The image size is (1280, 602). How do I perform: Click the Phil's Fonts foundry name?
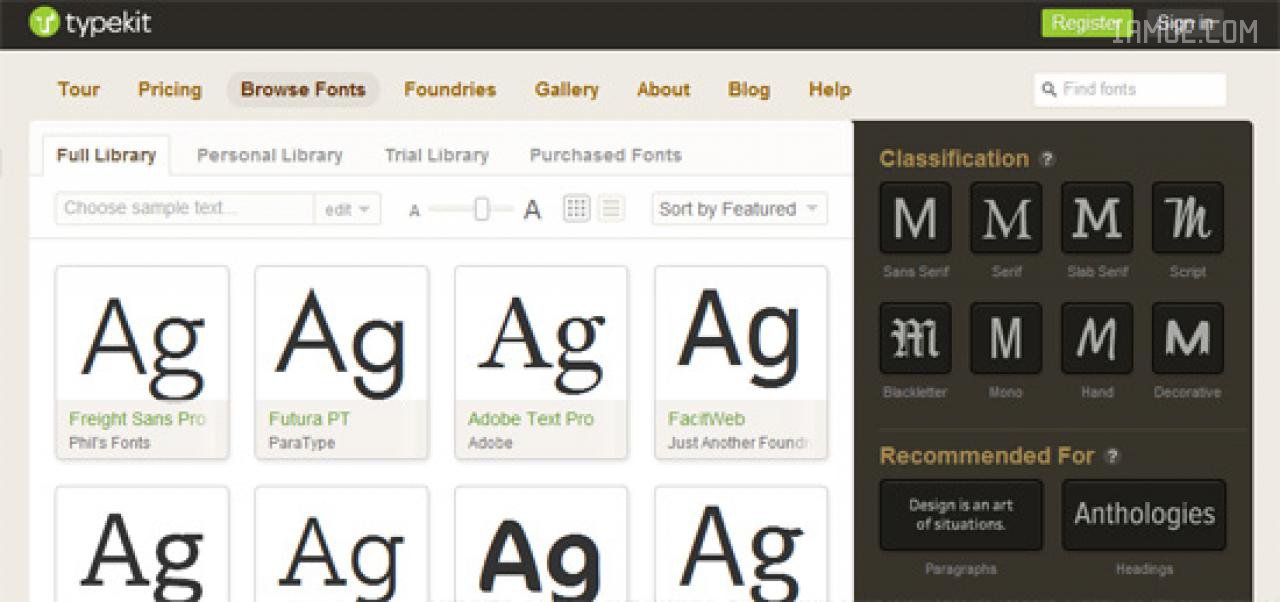click(x=109, y=443)
